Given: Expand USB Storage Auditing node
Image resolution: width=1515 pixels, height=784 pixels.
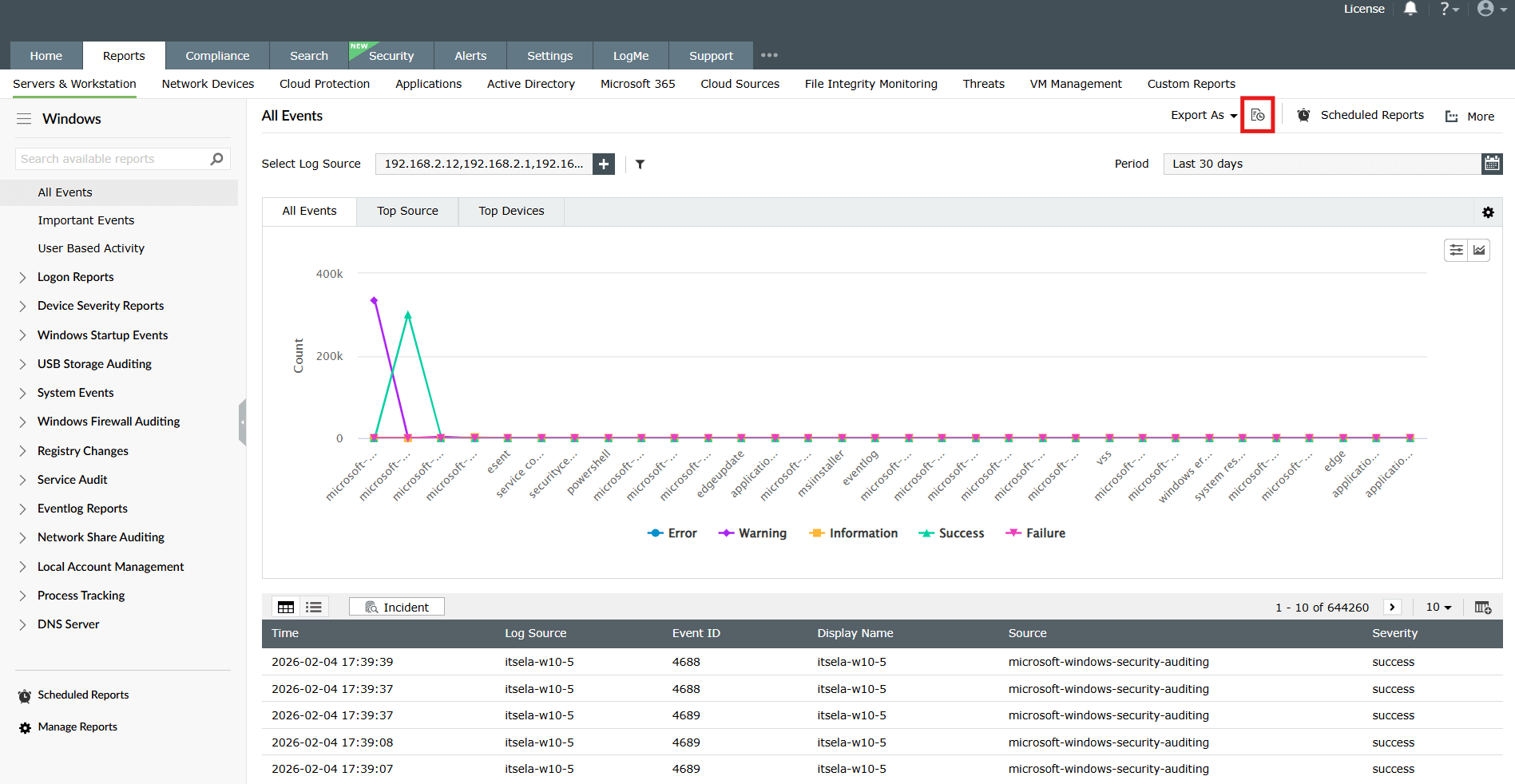Looking at the screenshot, I should pos(22,365).
